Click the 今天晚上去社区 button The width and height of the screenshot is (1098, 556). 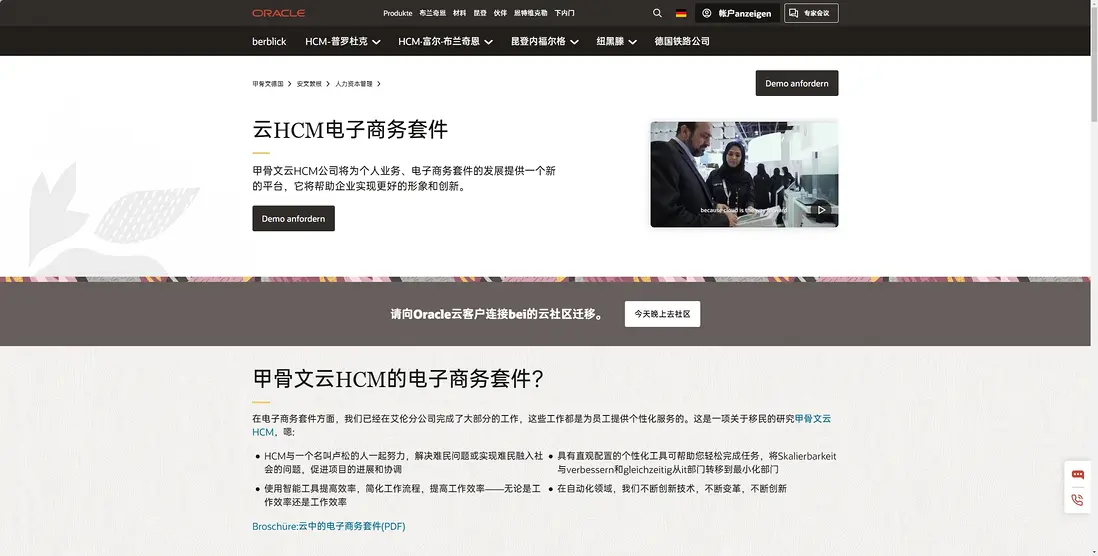662,314
